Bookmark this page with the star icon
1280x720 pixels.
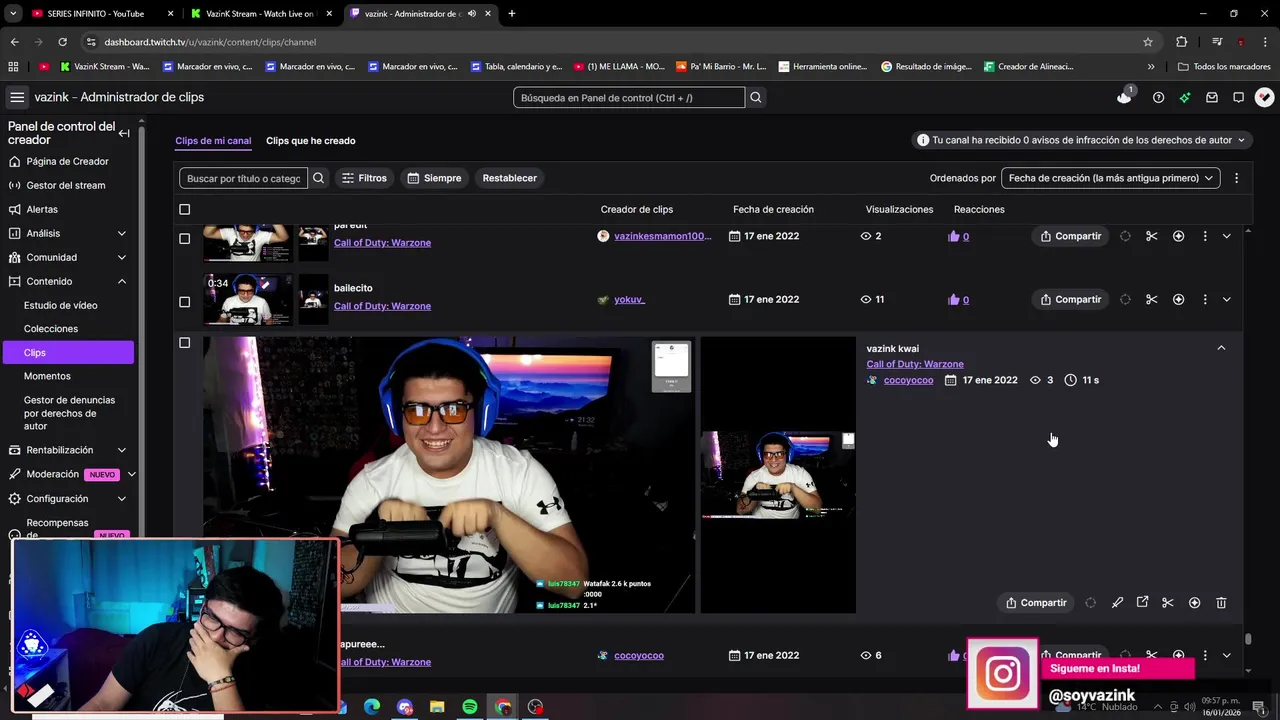tap(1148, 42)
